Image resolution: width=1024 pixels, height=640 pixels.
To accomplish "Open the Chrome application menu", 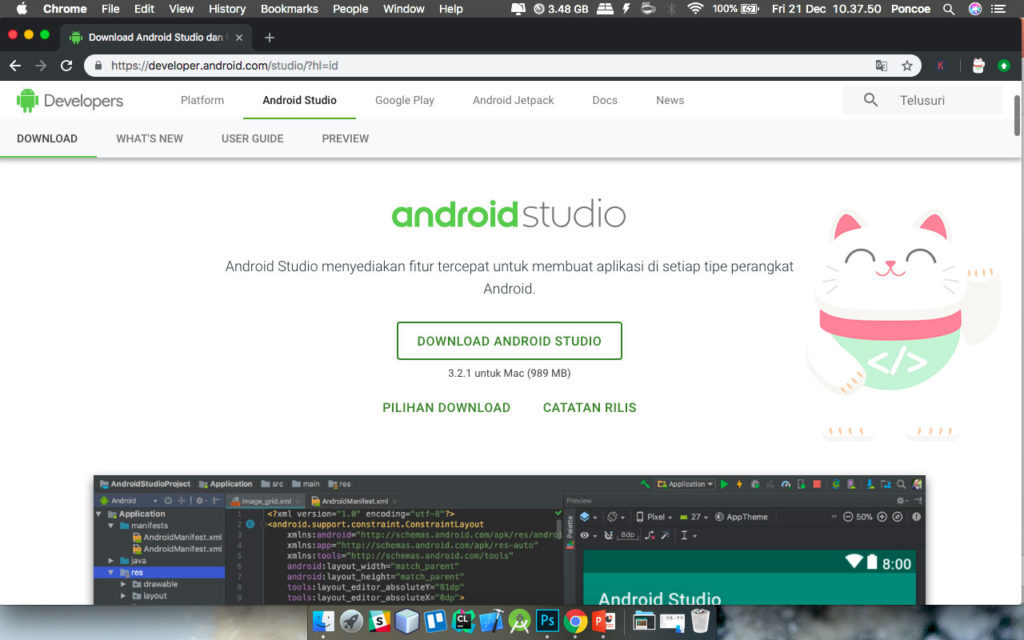I will coord(65,8).
